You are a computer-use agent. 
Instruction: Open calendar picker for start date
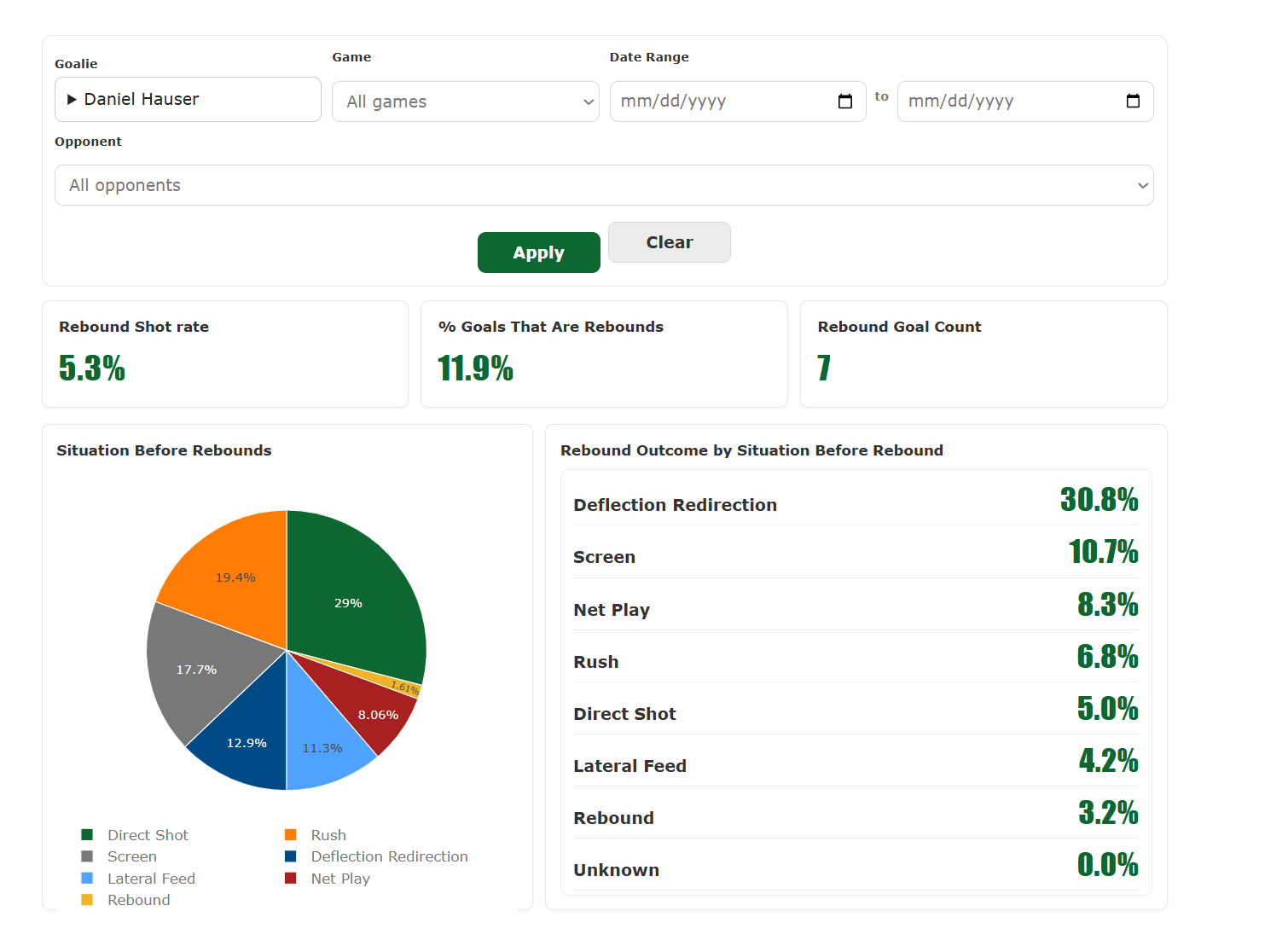click(845, 102)
